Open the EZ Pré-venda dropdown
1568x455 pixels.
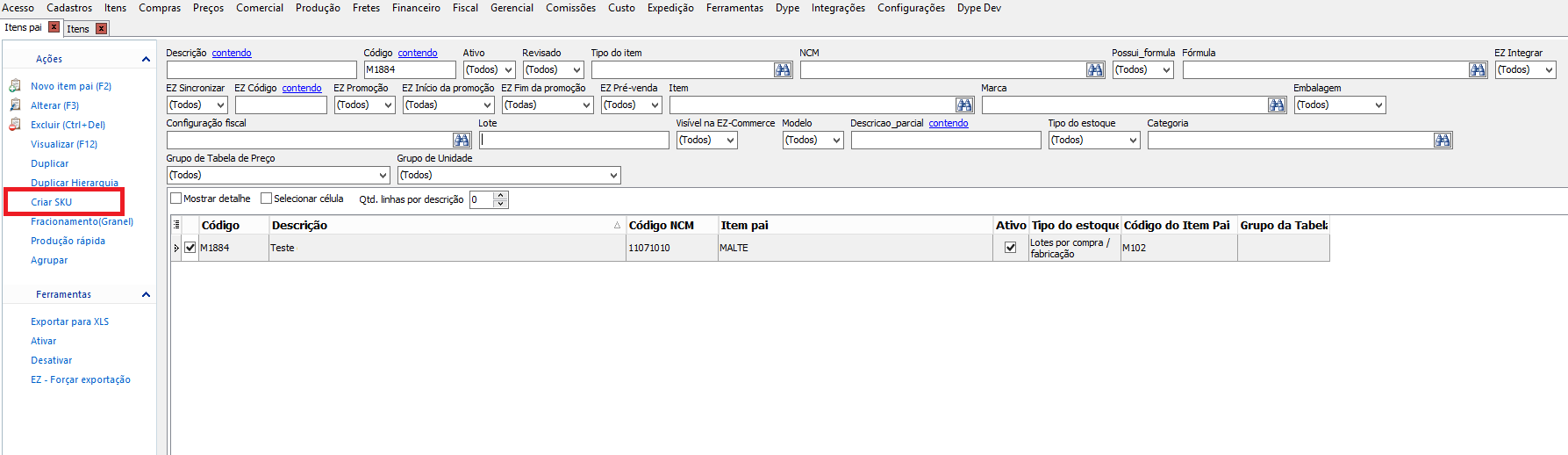[632, 105]
